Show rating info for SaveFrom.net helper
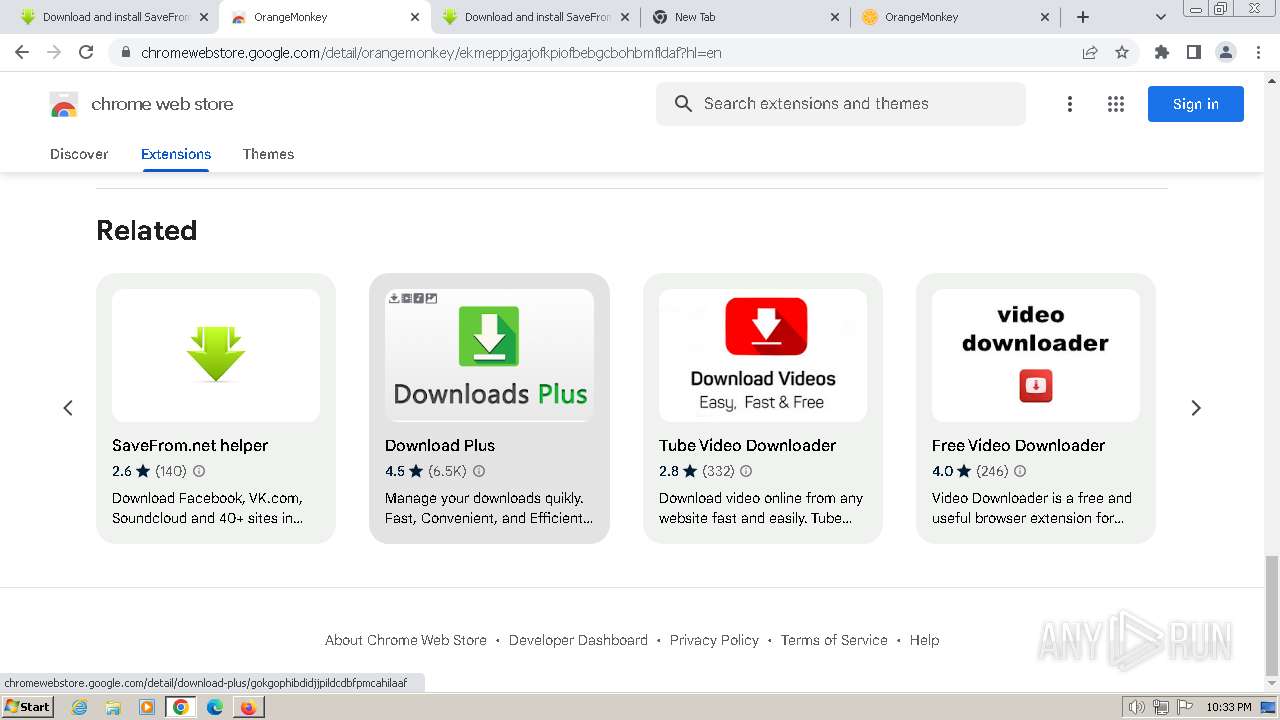 [x=199, y=471]
